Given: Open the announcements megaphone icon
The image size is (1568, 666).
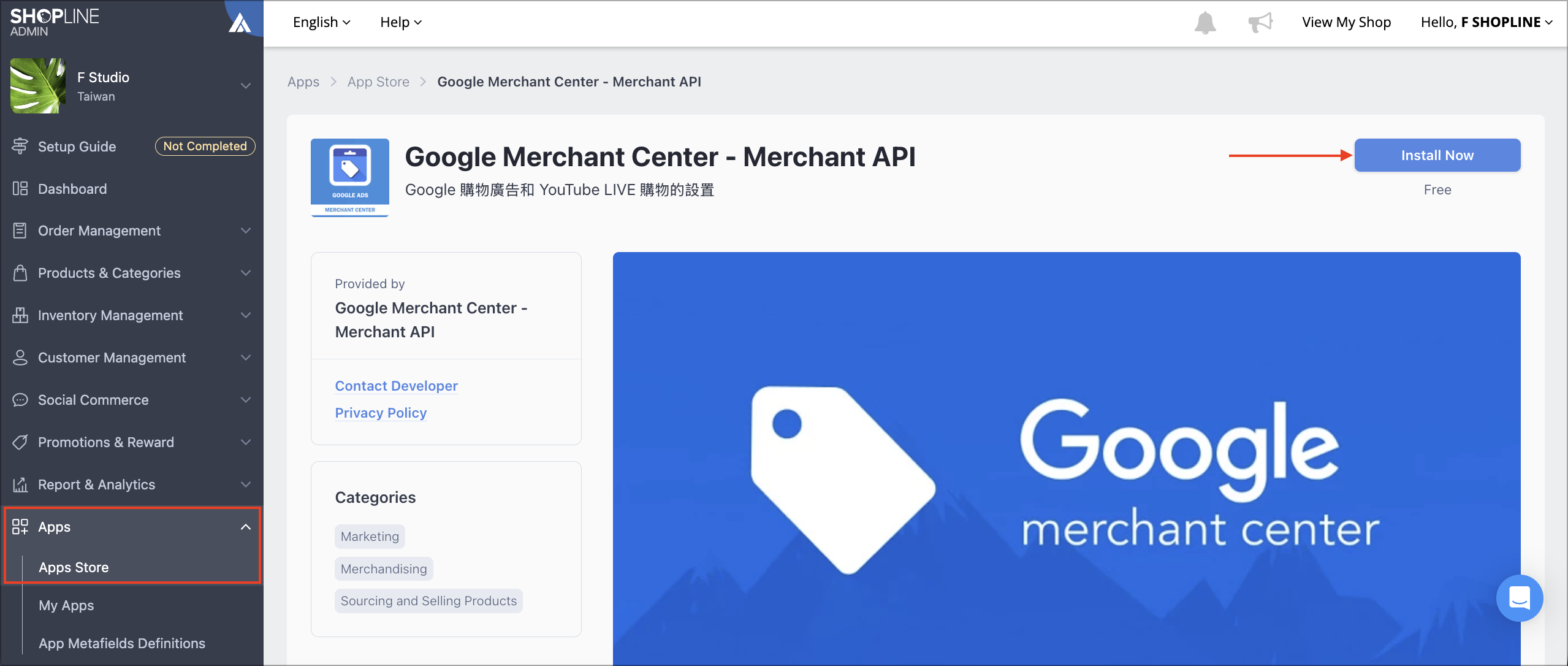Looking at the screenshot, I should (1260, 23).
